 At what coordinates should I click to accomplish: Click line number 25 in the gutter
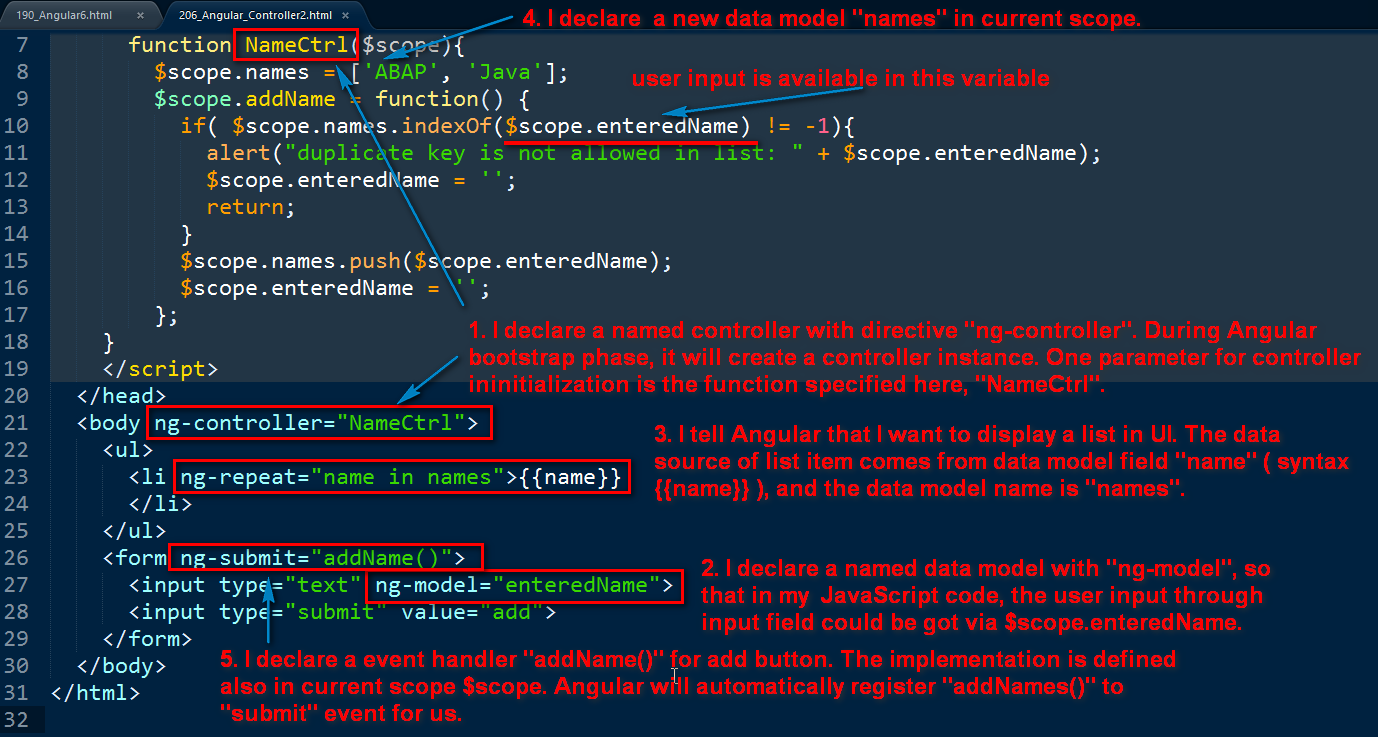point(17,531)
